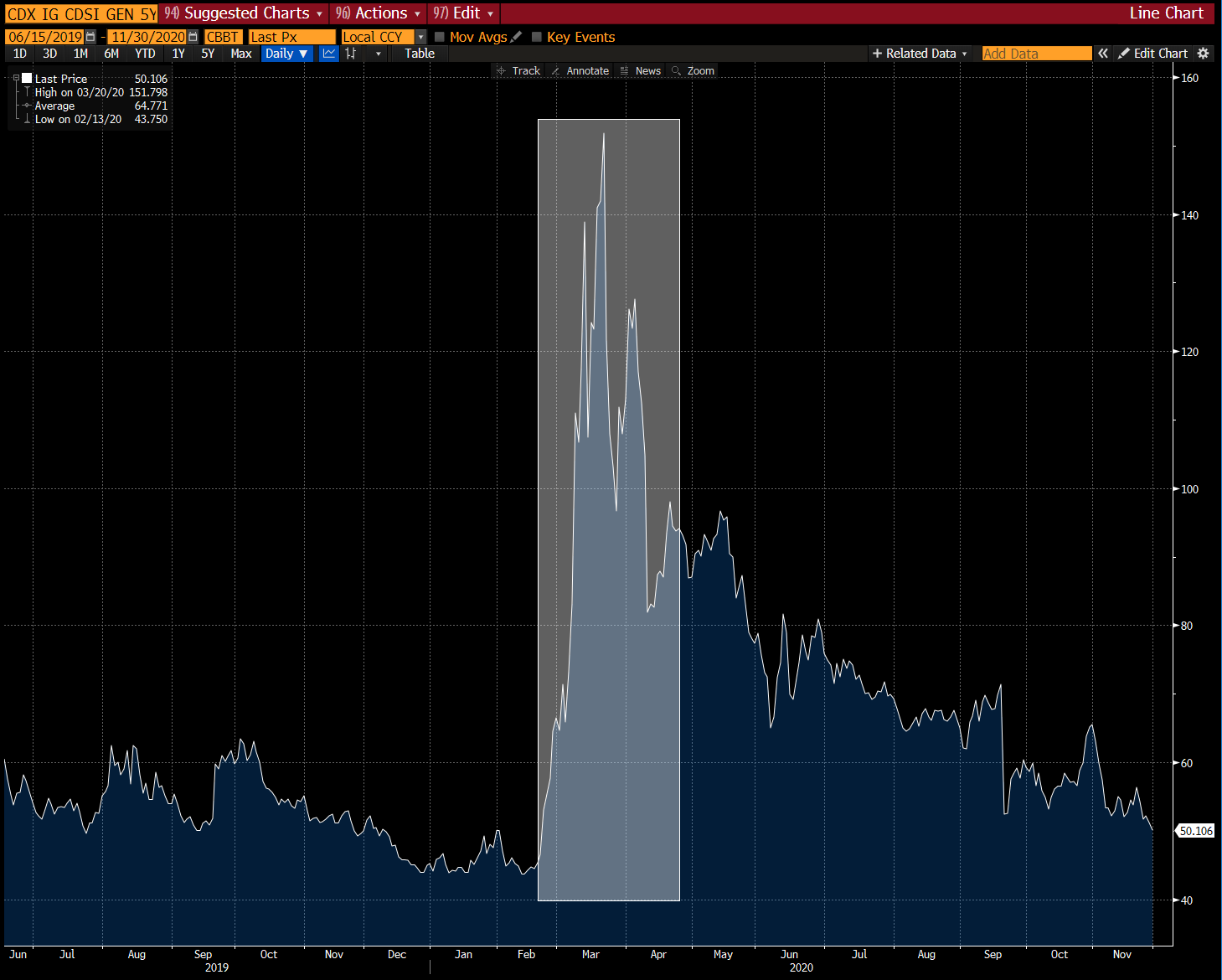Open the start date calendar picker
Screen dimensions: 1222x980
tap(90, 37)
